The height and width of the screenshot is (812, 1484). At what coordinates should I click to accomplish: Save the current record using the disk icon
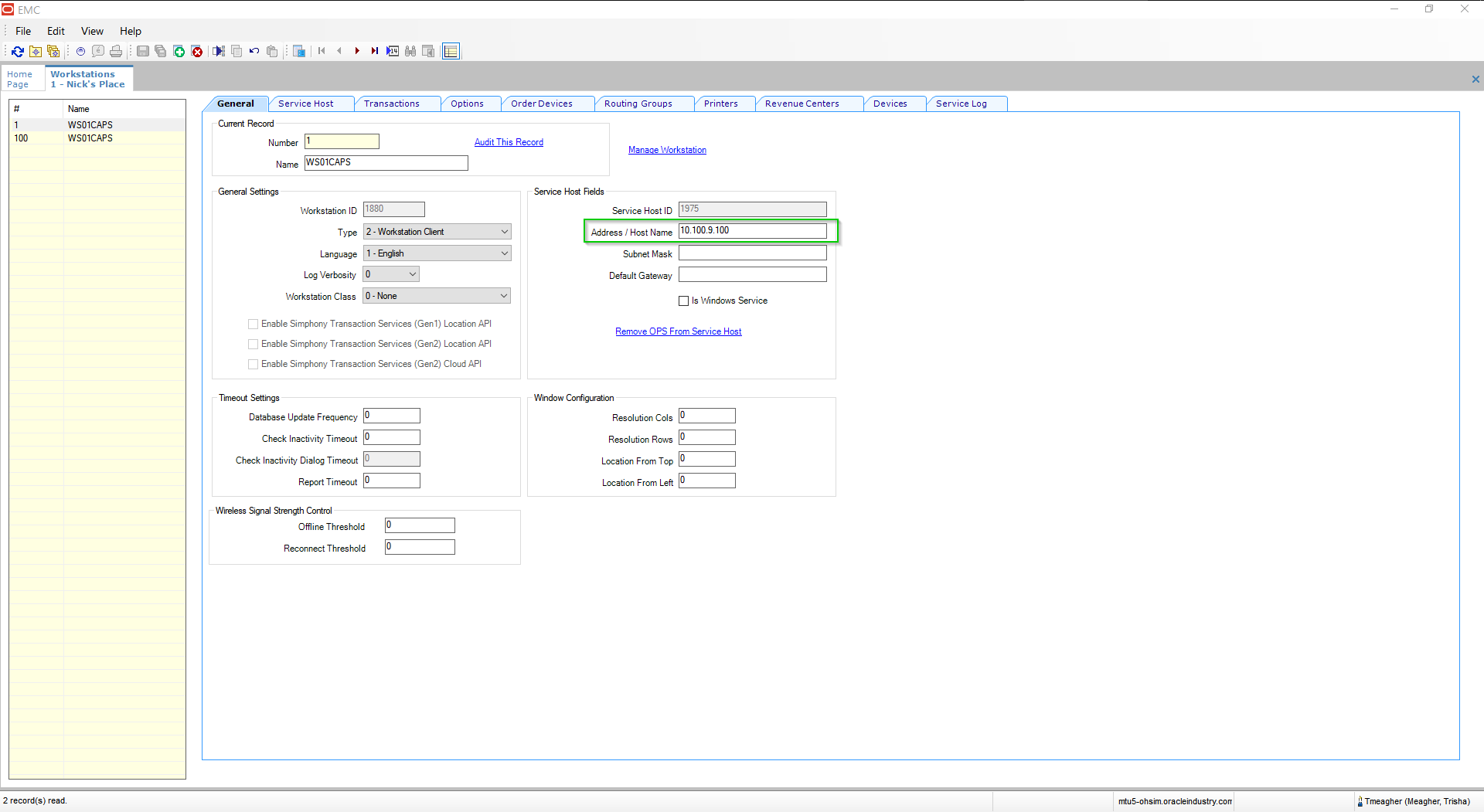(x=142, y=51)
